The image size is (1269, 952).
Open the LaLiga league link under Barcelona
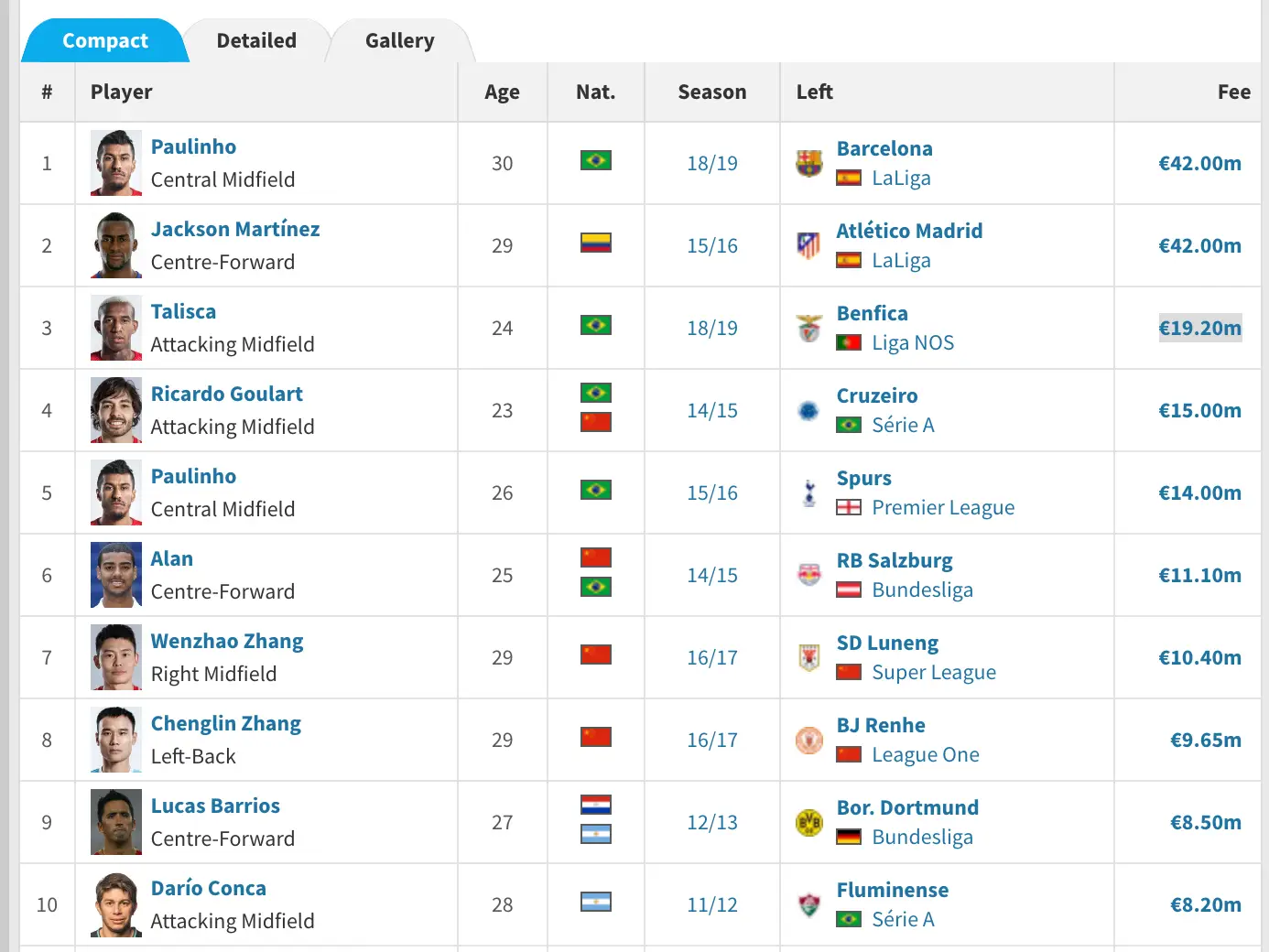pyautogui.click(x=901, y=178)
